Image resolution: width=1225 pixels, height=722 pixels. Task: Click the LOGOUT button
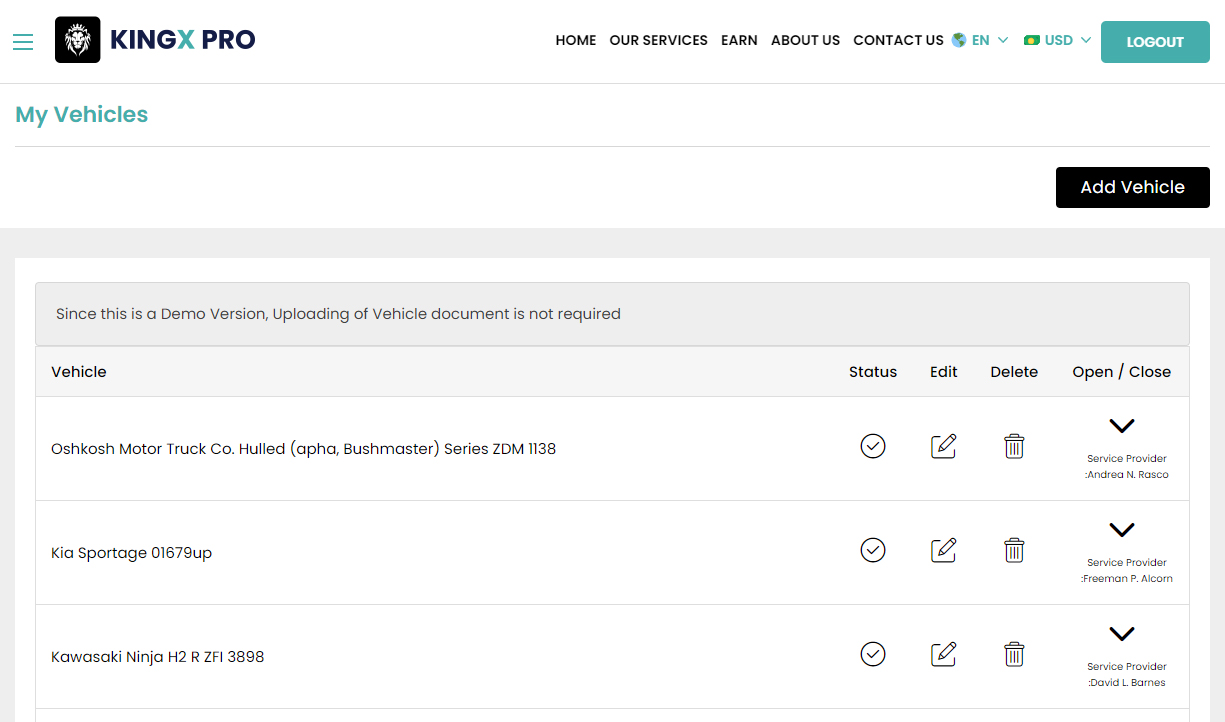pos(1155,42)
